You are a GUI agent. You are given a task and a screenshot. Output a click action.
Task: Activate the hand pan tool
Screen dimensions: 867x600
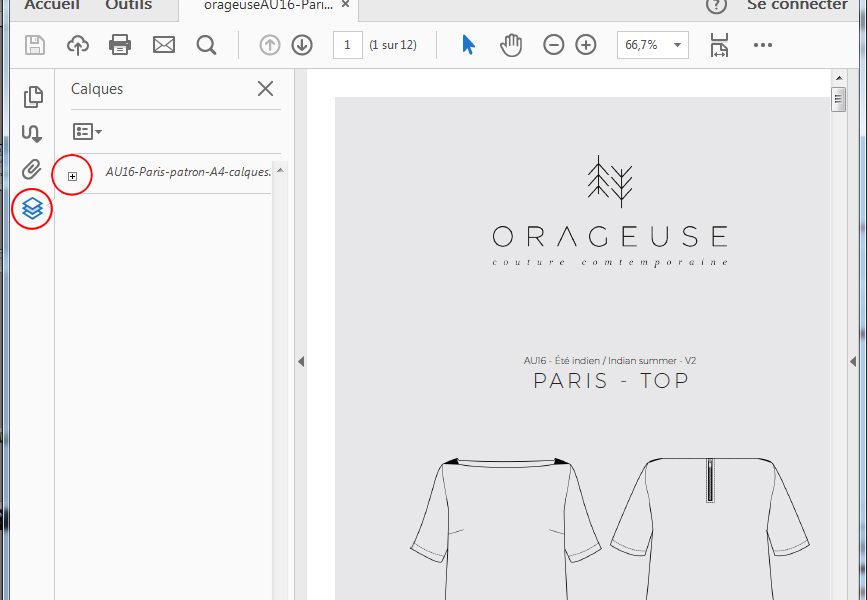[511, 45]
